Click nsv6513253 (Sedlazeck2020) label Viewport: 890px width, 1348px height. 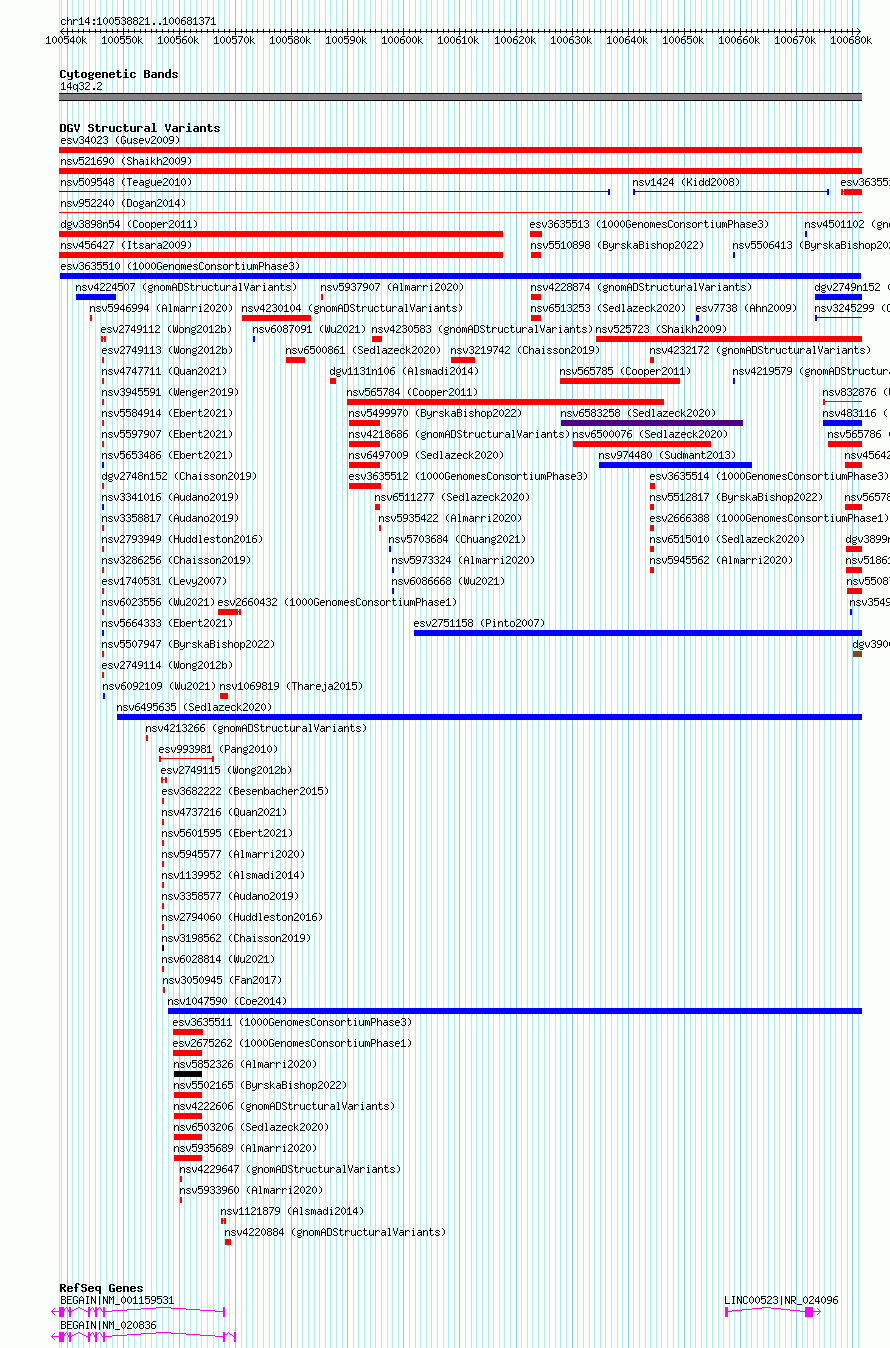(x=608, y=308)
